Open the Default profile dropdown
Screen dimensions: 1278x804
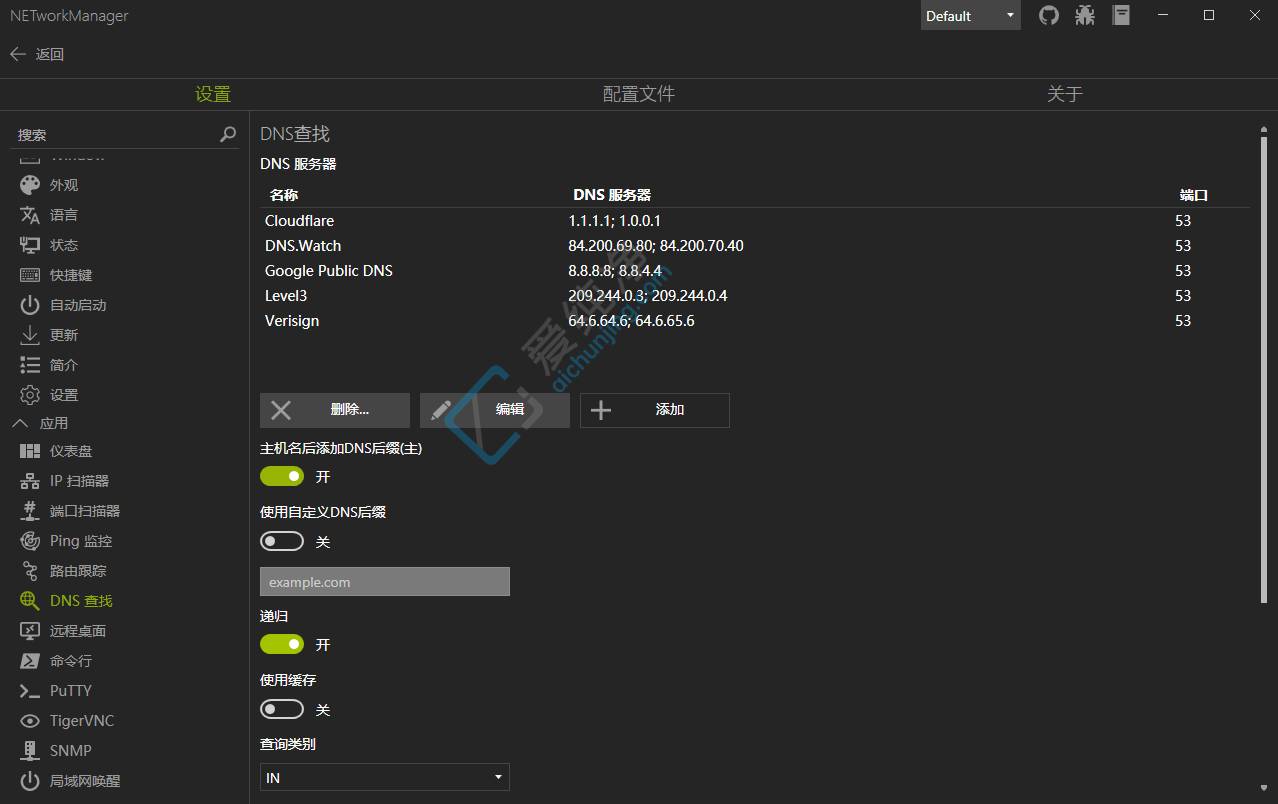tap(970, 16)
